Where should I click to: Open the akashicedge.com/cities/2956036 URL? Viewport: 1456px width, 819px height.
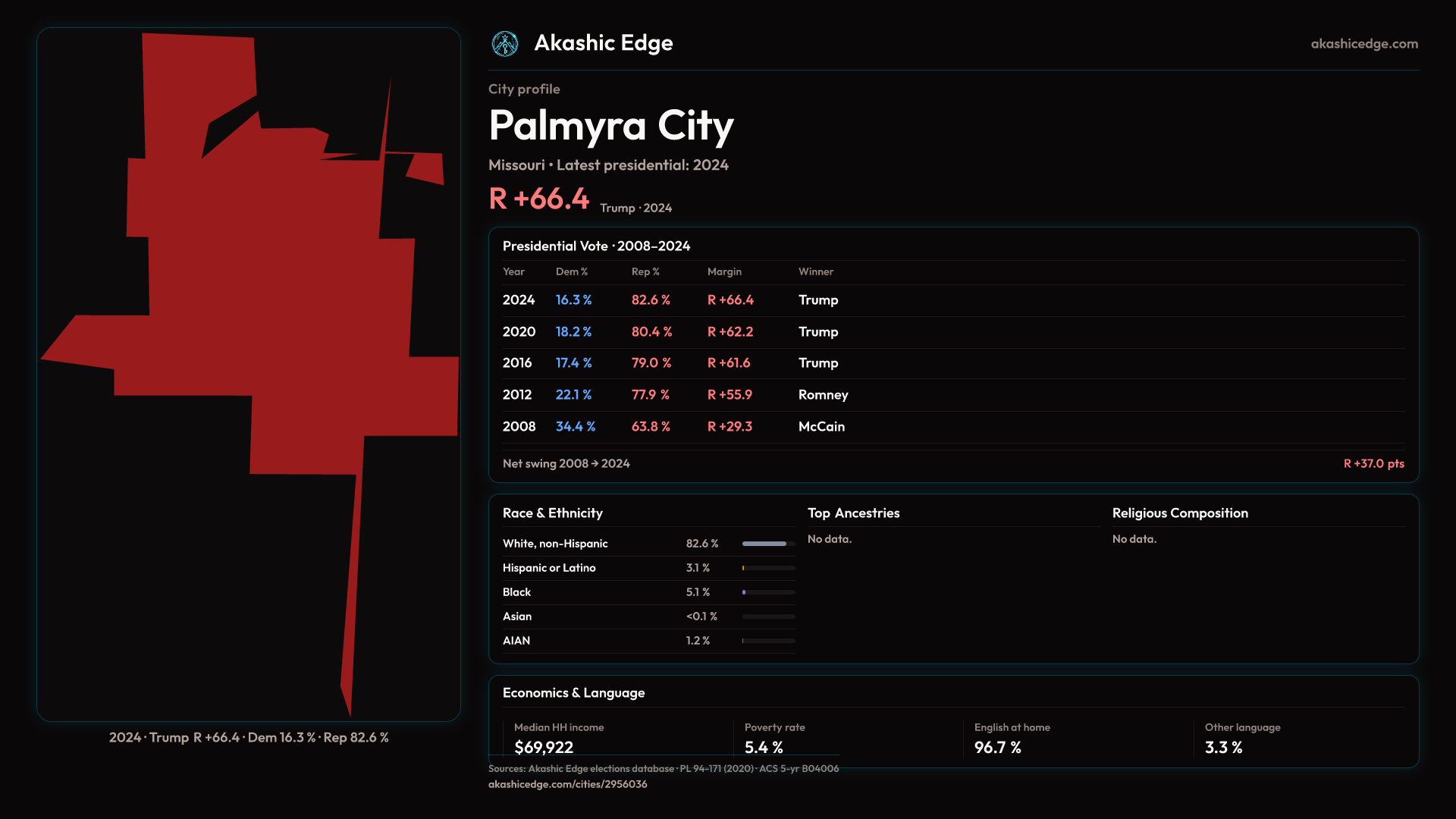[x=567, y=784]
